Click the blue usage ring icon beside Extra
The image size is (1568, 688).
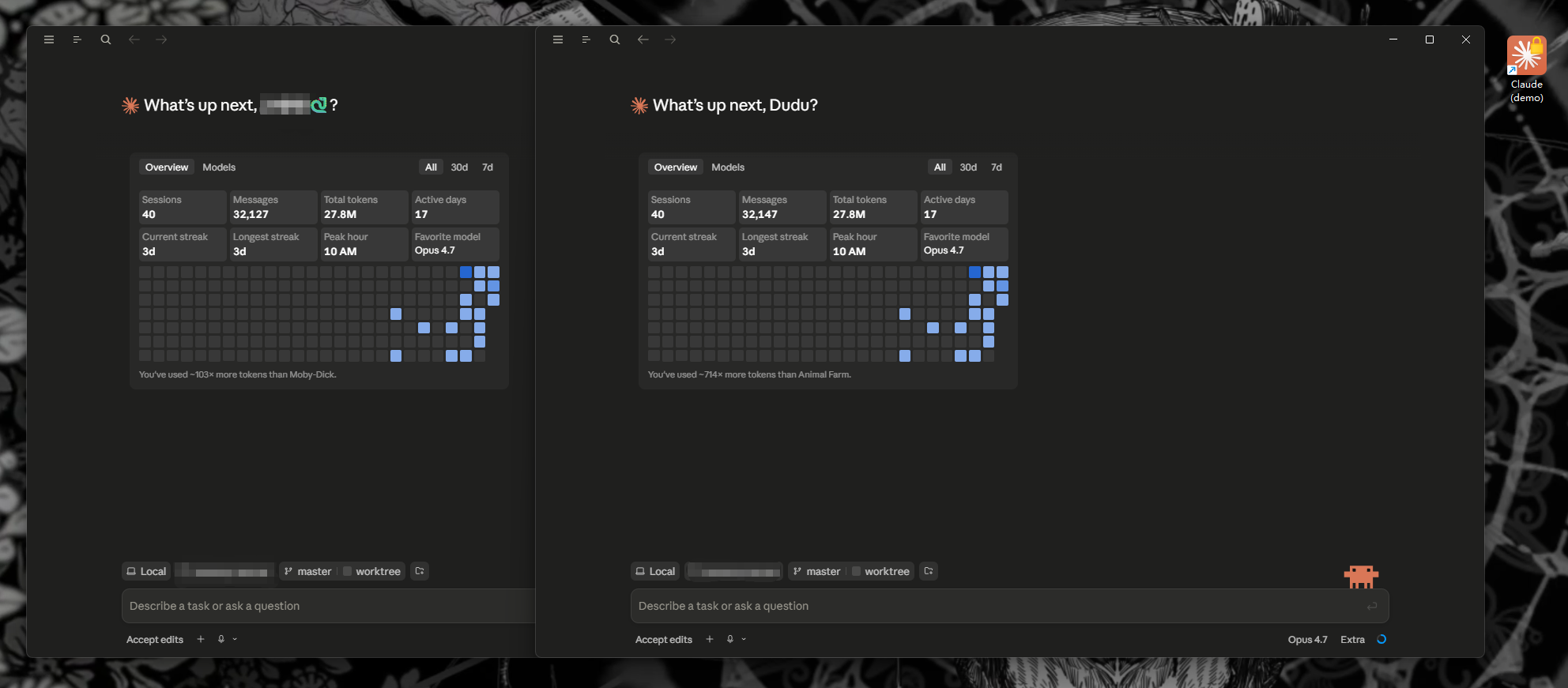click(1381, 639)
